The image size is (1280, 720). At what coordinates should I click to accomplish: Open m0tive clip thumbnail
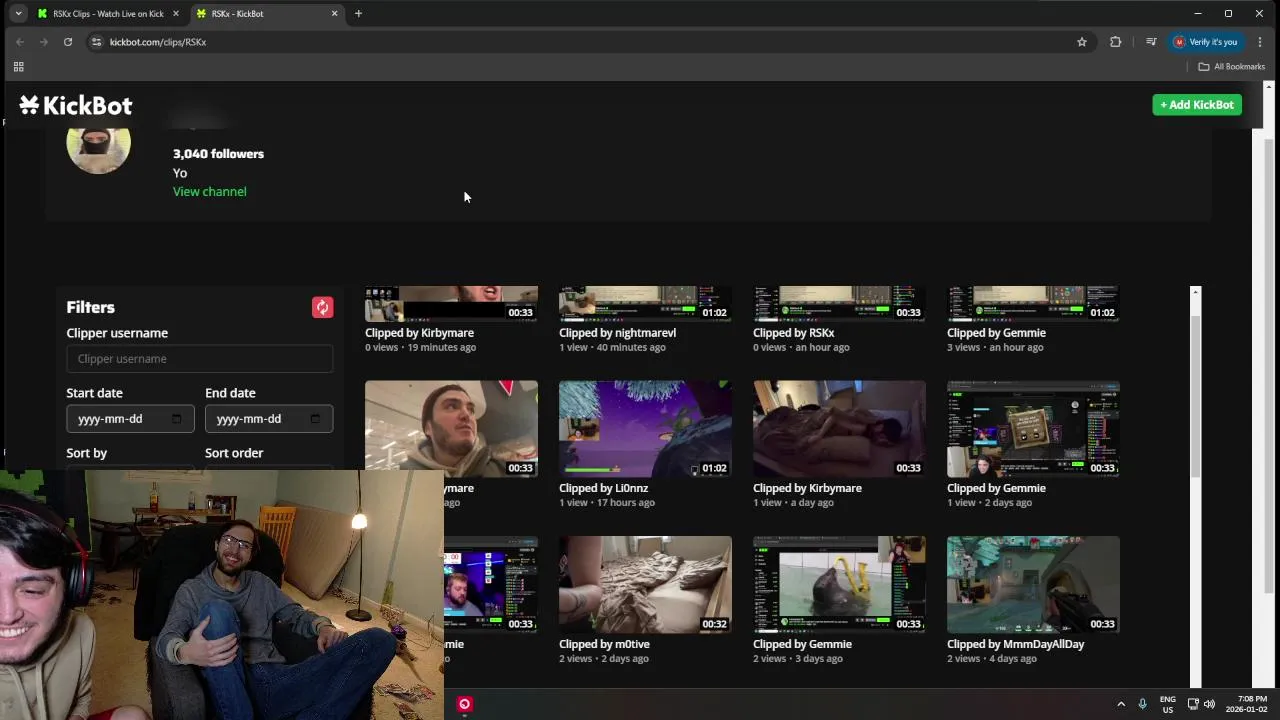click(x=645, y=585)
